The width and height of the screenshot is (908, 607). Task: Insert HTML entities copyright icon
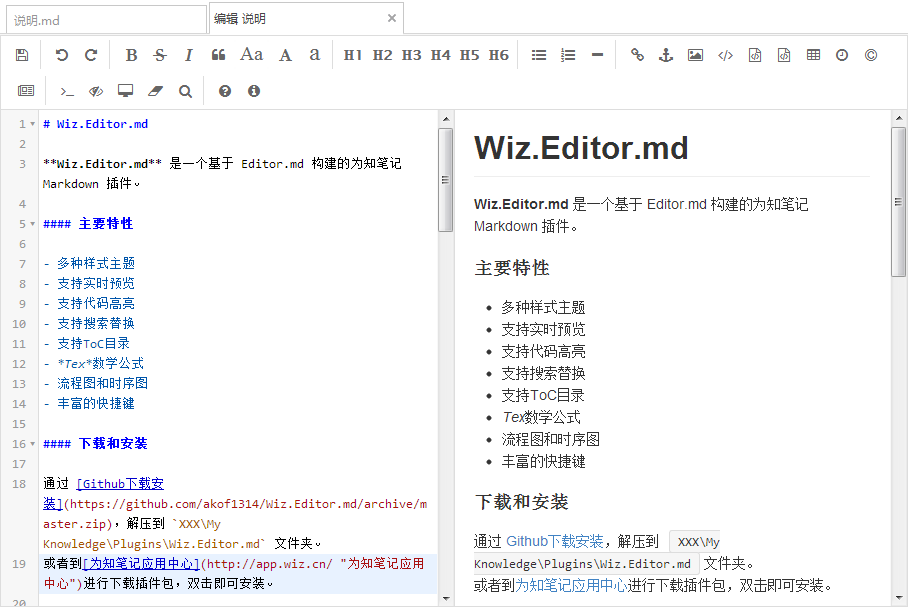click(x=871, y=55)
